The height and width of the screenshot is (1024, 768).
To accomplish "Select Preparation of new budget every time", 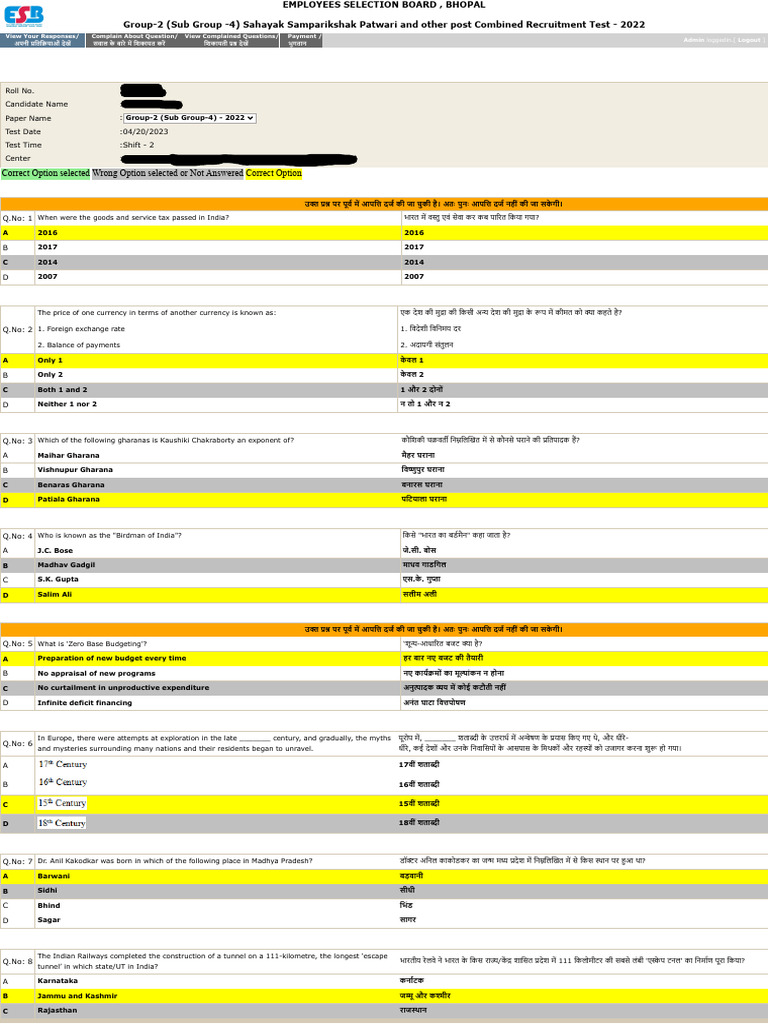I will pos(384,658).
